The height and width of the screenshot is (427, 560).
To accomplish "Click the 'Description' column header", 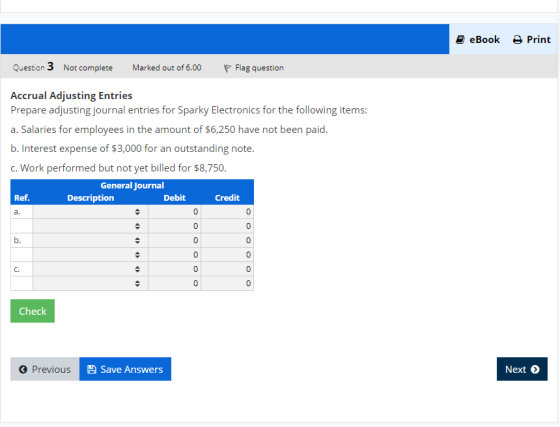I will 91,198.
